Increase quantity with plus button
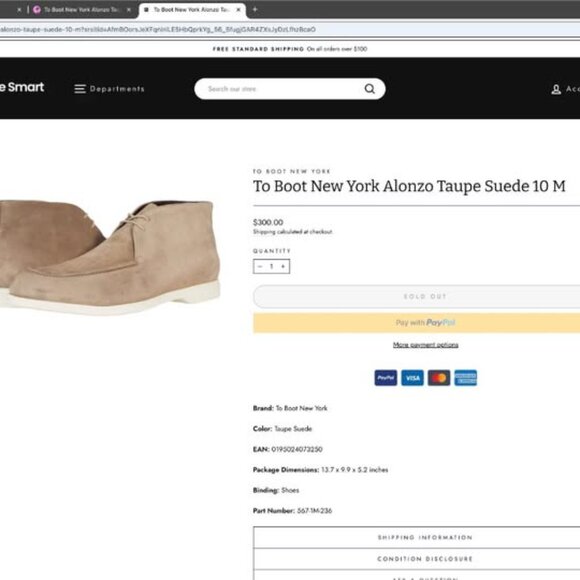The image size is (580, 580). point(283,266)
